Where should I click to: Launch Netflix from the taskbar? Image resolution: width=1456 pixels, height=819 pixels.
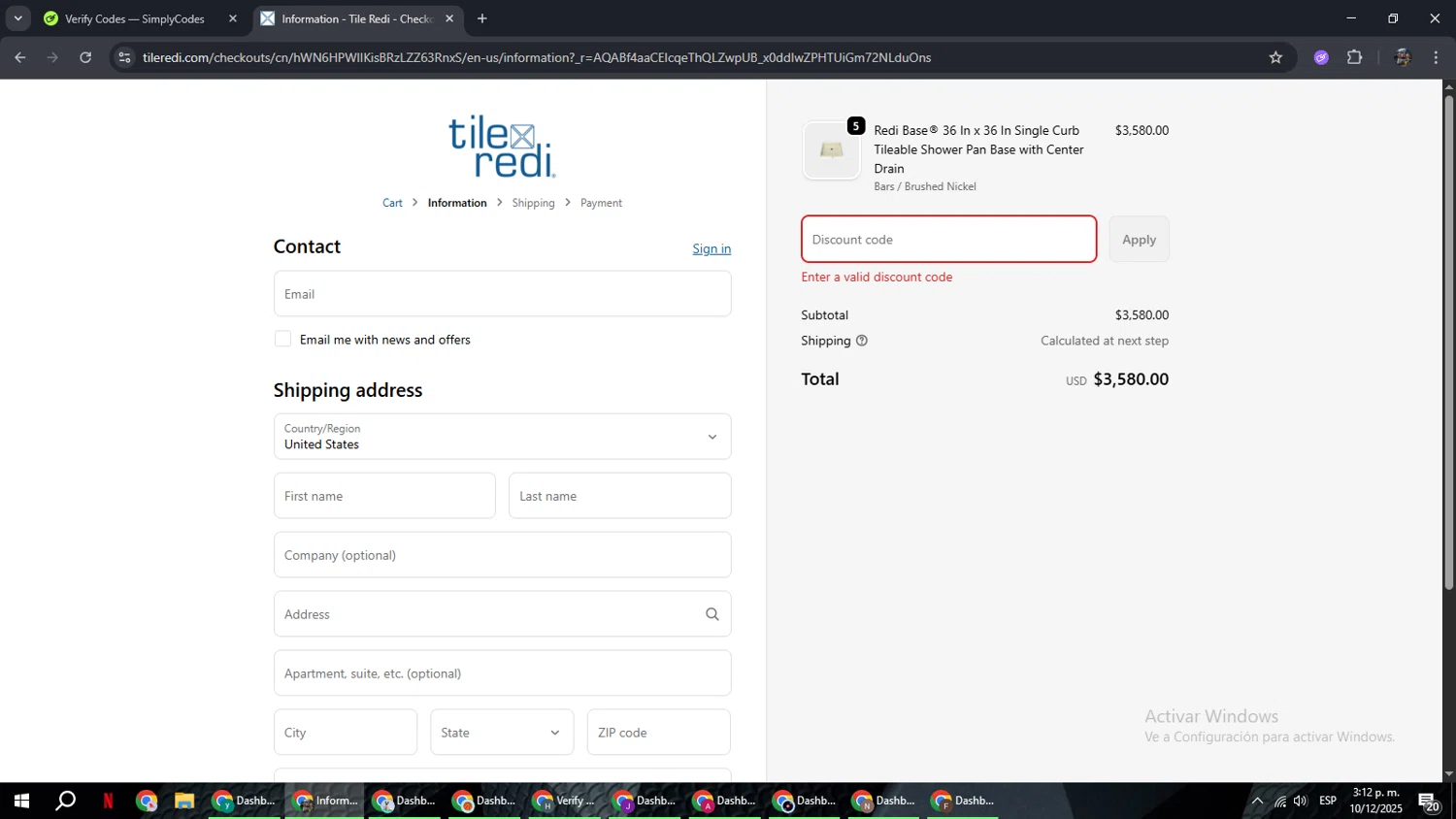[x=108, y=801]
